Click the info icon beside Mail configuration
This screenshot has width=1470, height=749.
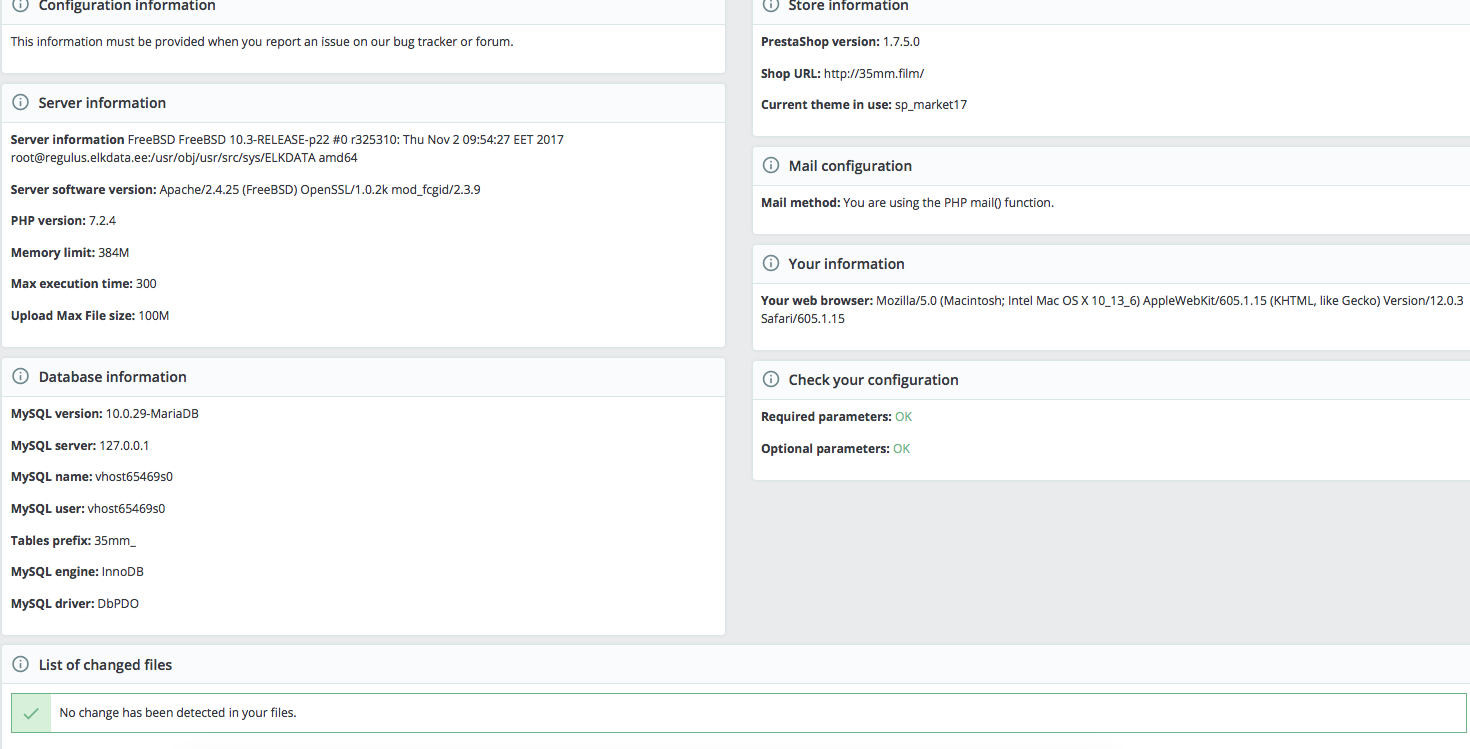pyautogui.click(x=770, y=166)
